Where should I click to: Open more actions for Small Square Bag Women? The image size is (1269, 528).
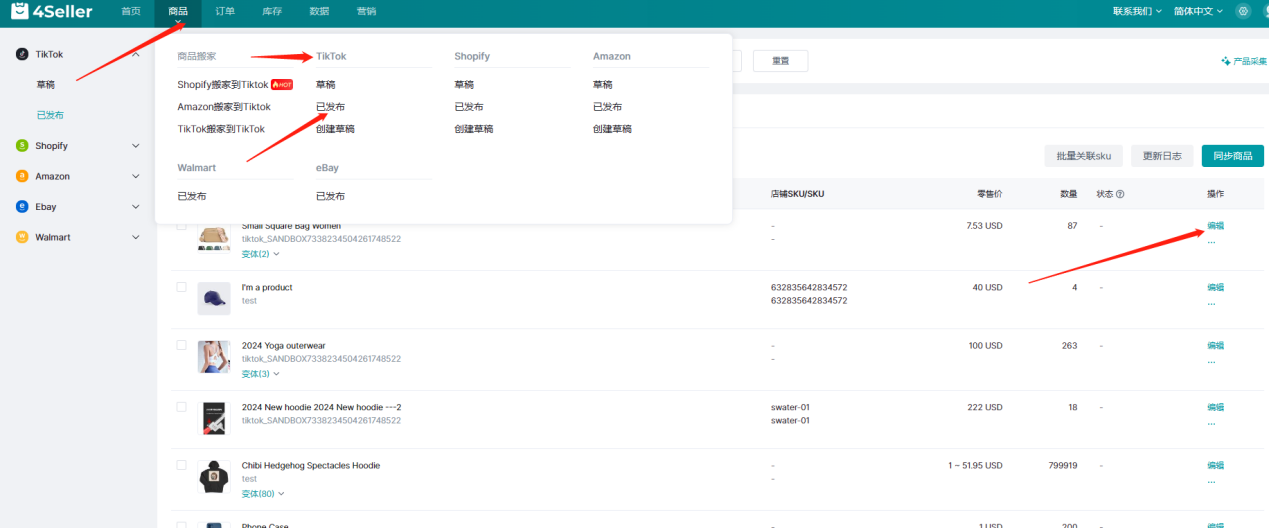[x=1211, y=241]
